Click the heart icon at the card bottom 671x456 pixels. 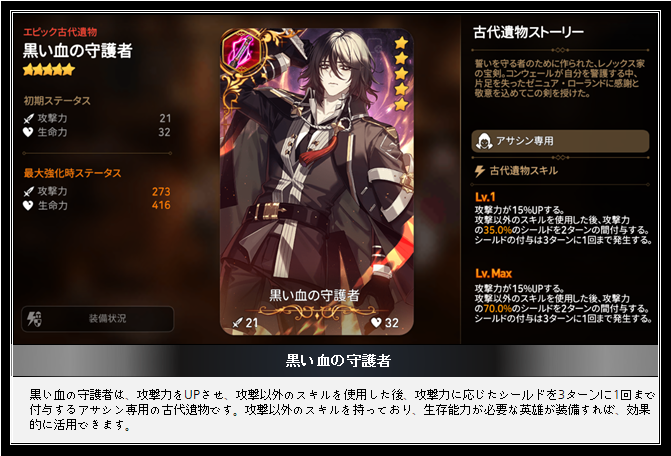pyautogui.click(x=376, y=323)
